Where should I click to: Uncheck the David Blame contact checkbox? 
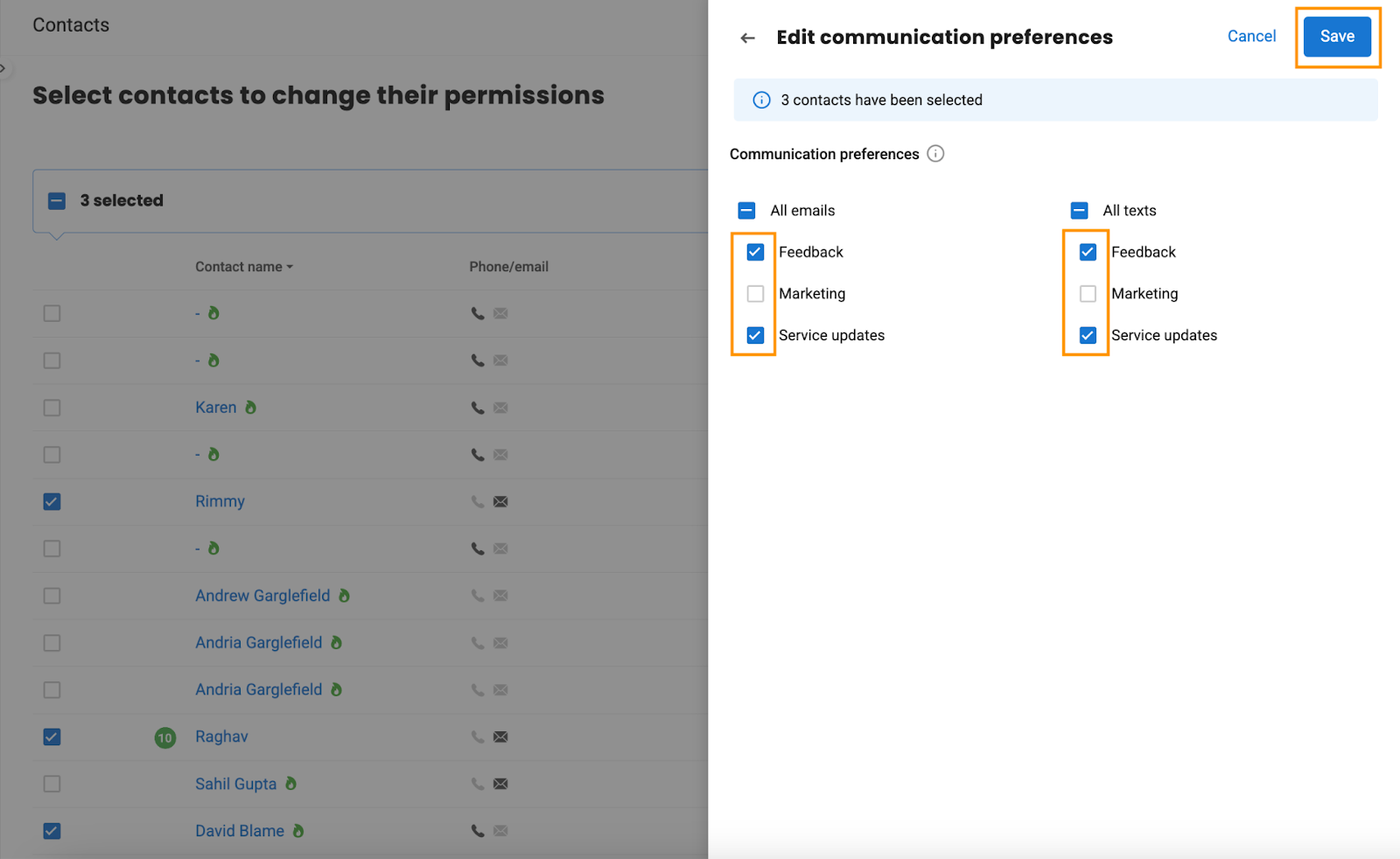tap(52, 831)
